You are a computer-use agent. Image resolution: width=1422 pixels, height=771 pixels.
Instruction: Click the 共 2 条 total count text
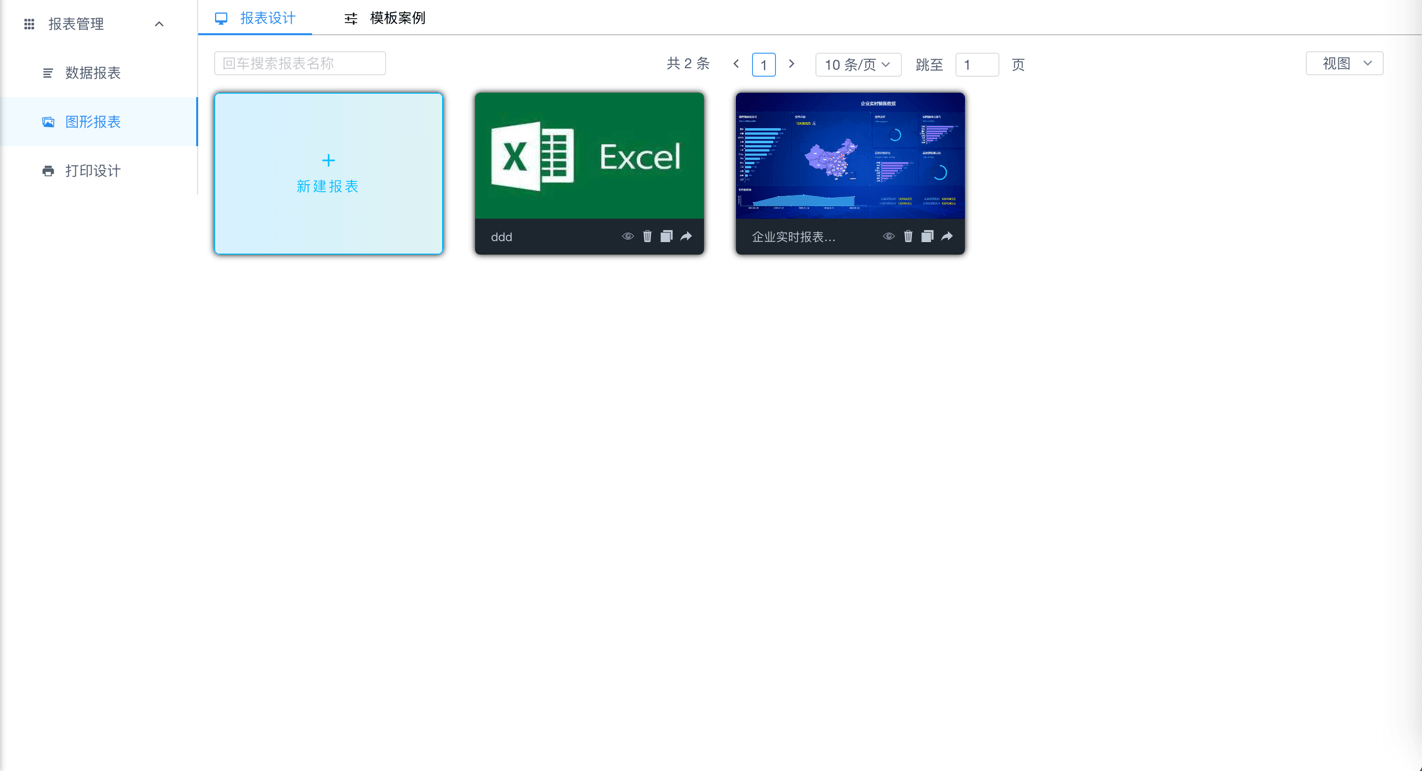tap(688, 64)
